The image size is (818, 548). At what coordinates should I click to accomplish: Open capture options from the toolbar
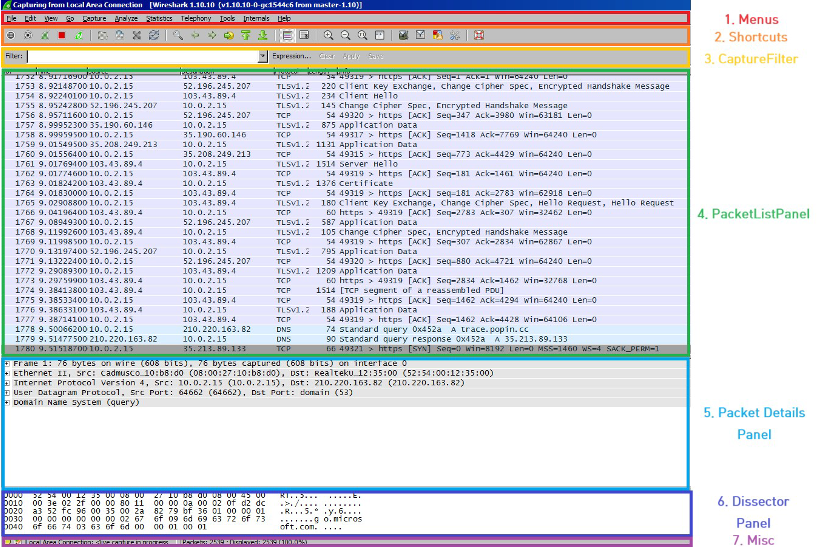[28, 35]
